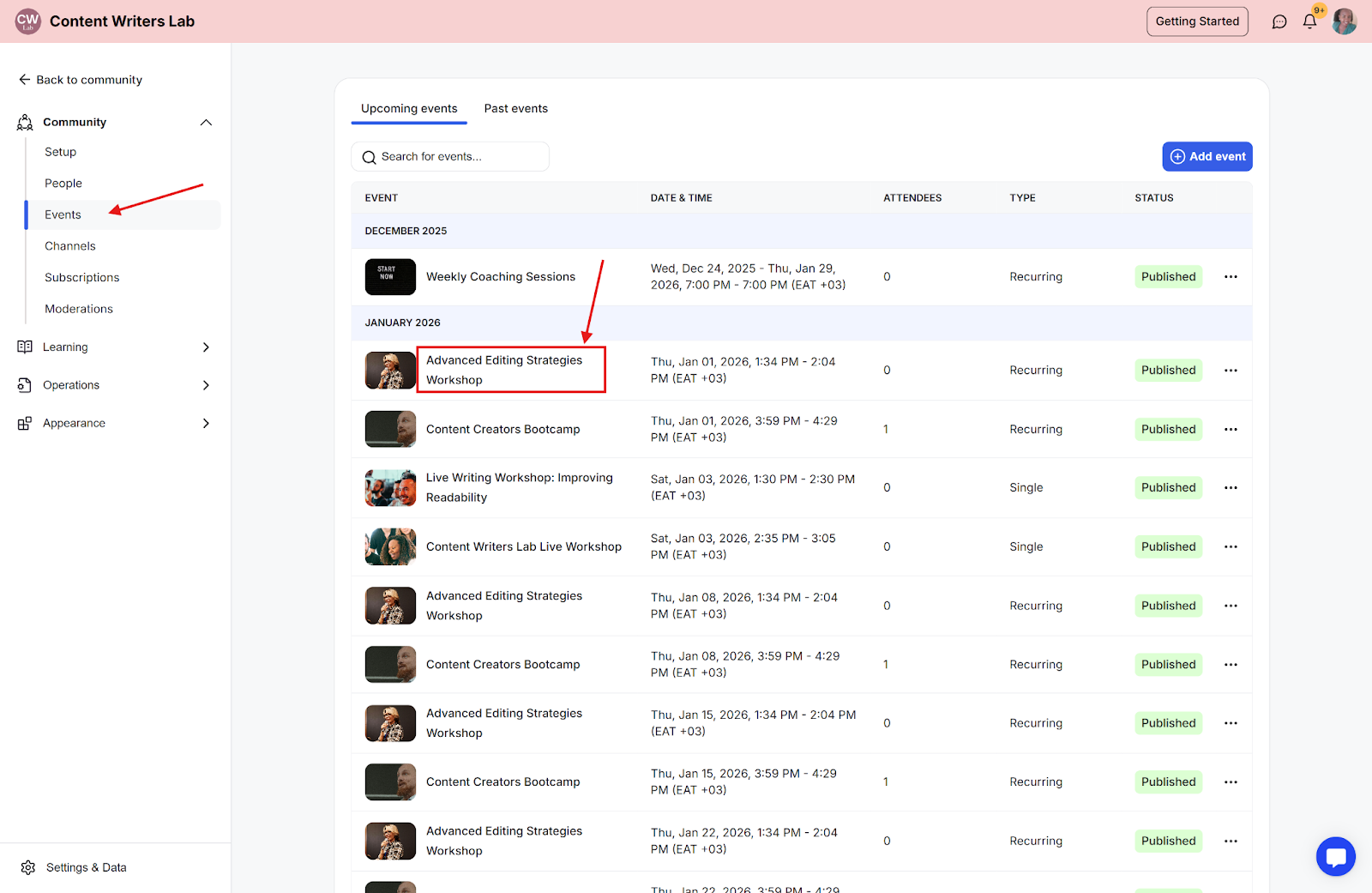Click the Add event button
Viewport: 1372px width, 893px height.
click(1207, 157)
